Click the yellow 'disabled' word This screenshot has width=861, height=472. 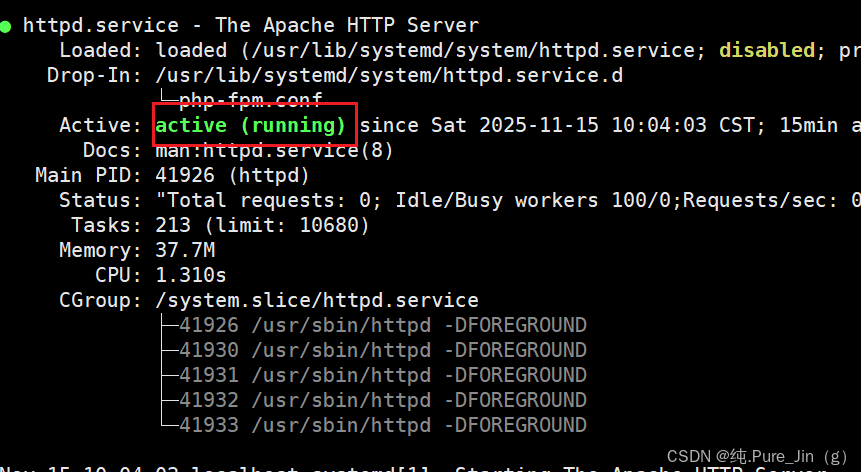[767, 50]
